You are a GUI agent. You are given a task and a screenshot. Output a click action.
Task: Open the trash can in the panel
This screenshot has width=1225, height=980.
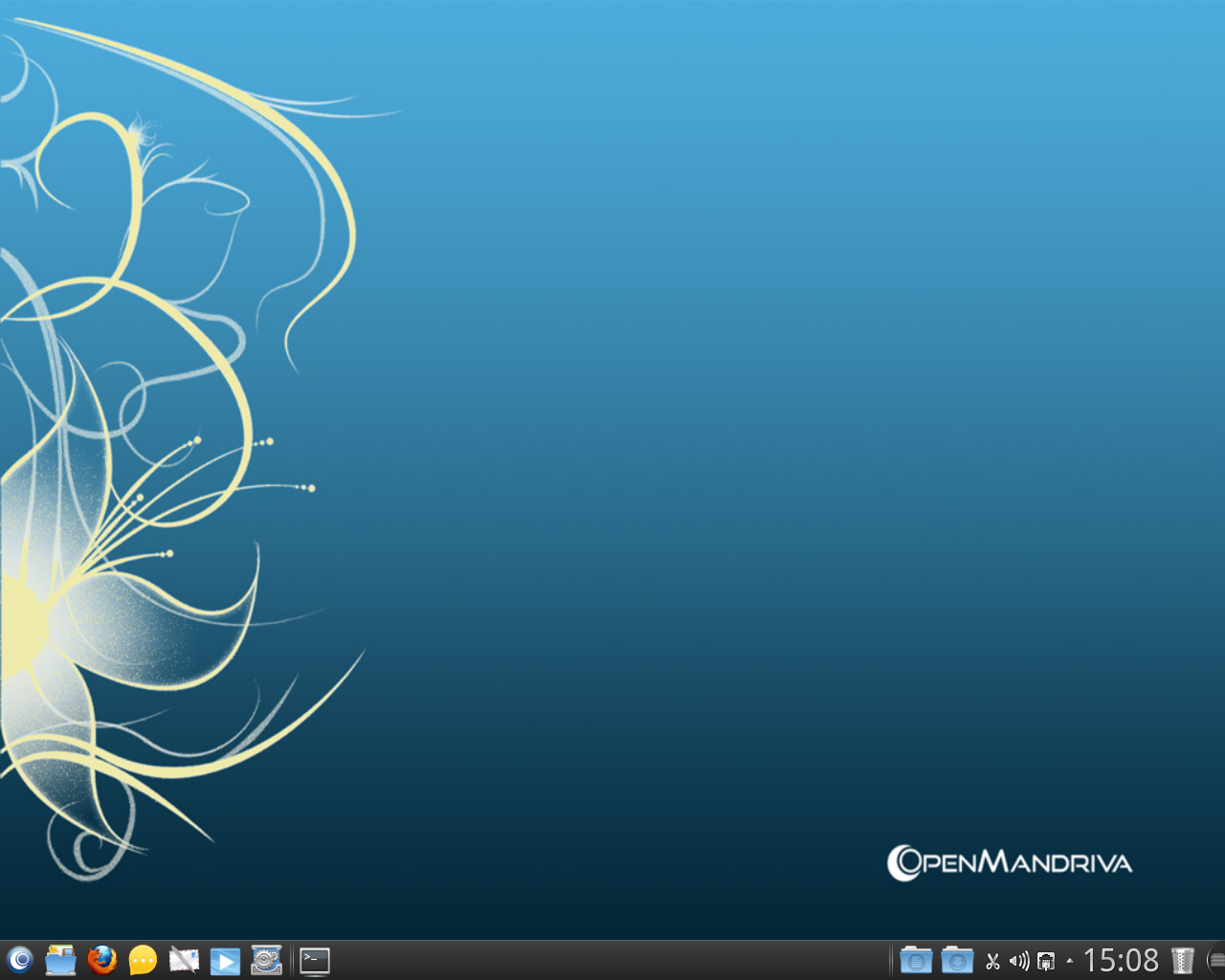click(x=1183, y=960)
